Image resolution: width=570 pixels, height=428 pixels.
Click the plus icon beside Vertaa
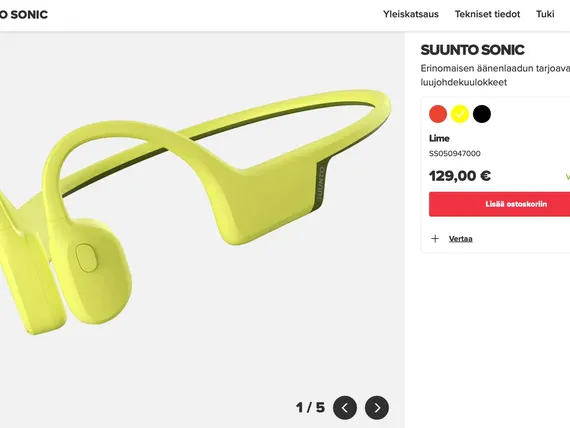click(x=435, y=239)
